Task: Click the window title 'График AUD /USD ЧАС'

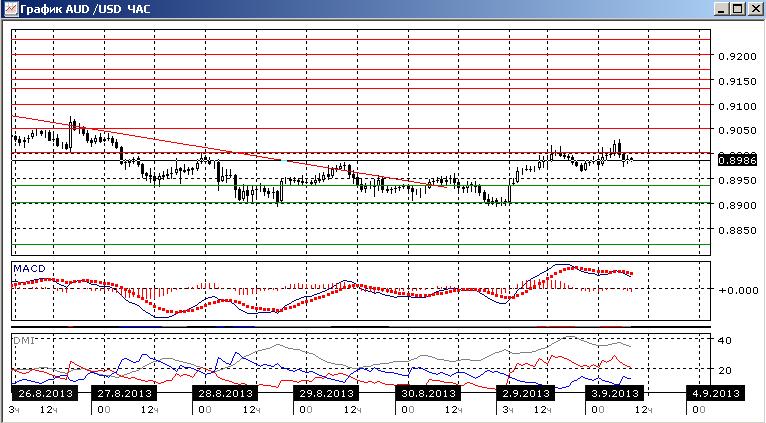Action: [x=85, y=9]
